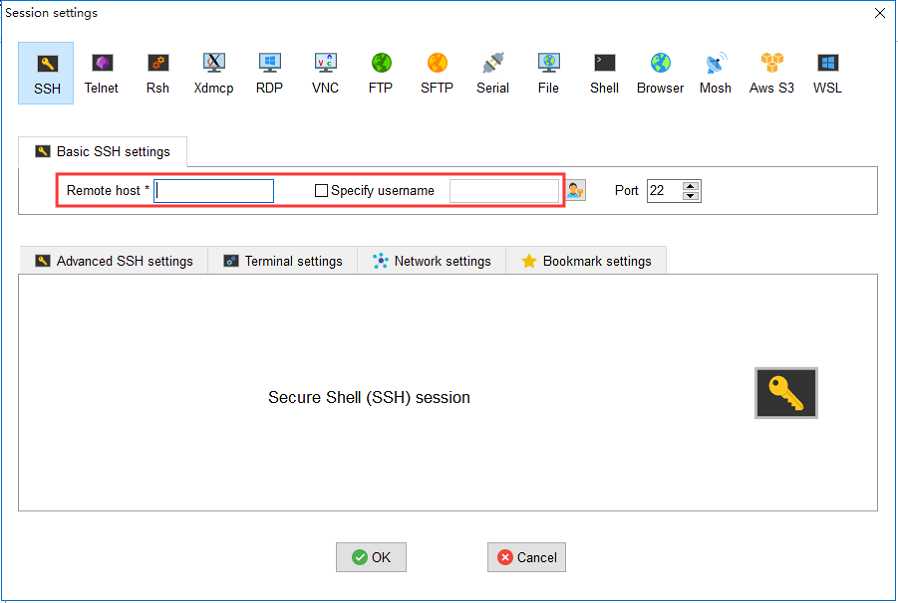Screen dimensions: 898x603
Task: Choose the File session icon
Action: 548,73
